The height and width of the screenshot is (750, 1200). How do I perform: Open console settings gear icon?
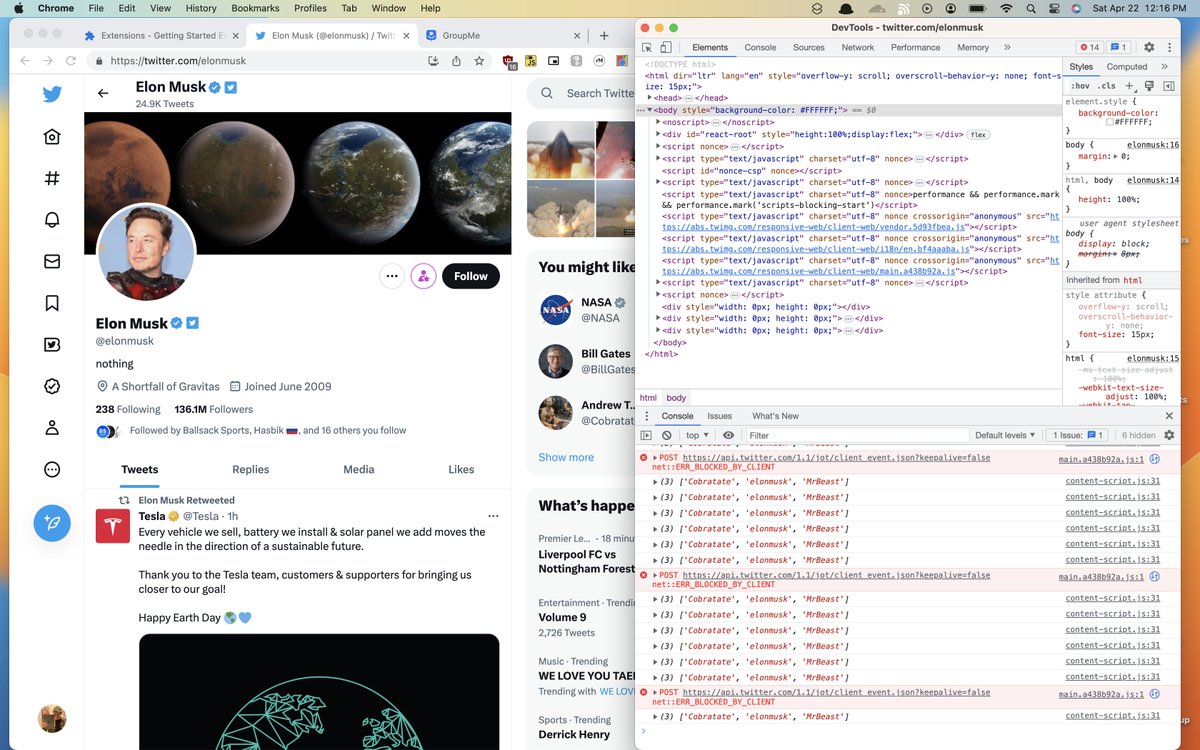click(1169, 435)
